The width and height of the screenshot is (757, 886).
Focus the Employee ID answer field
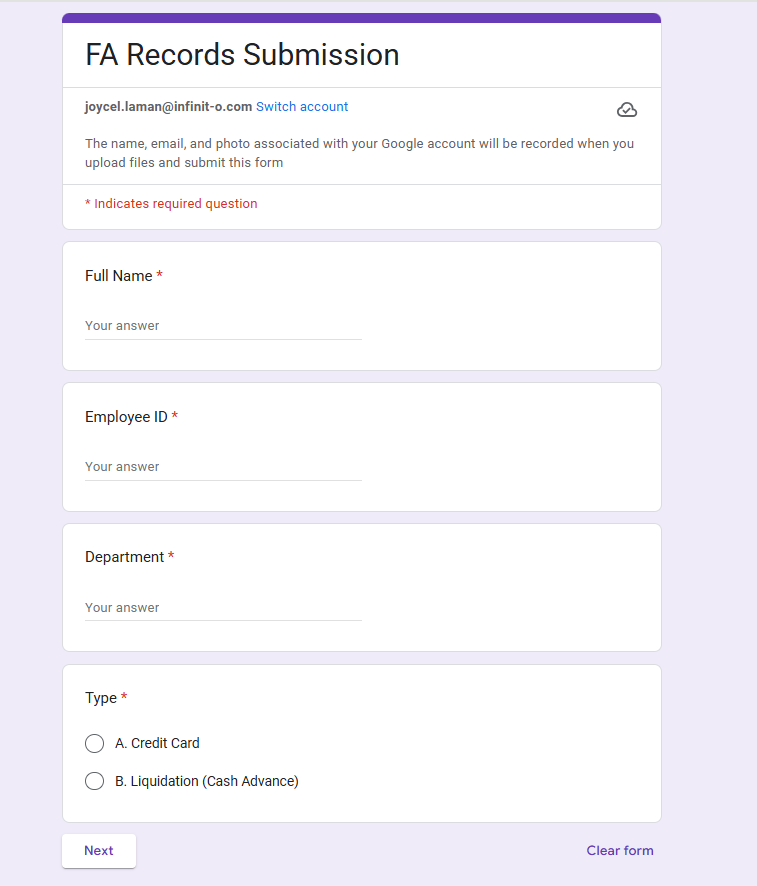[223, 467]
